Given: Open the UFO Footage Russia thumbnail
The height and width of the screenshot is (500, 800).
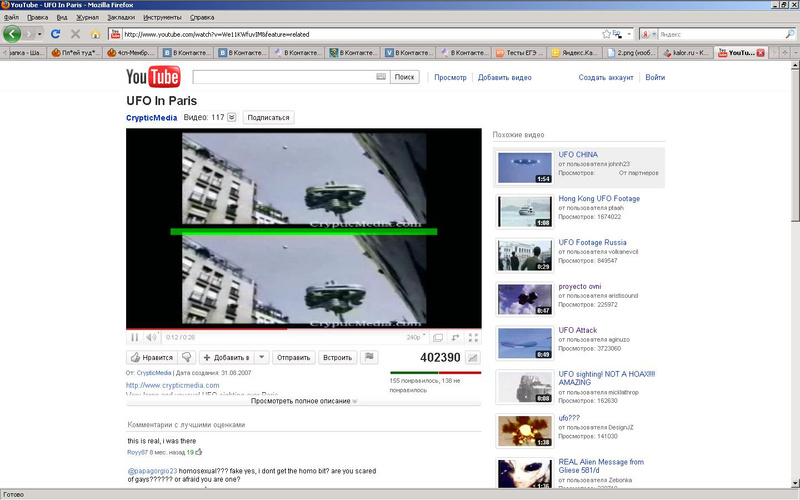Looking at the screenshot, I should point(524,256).
